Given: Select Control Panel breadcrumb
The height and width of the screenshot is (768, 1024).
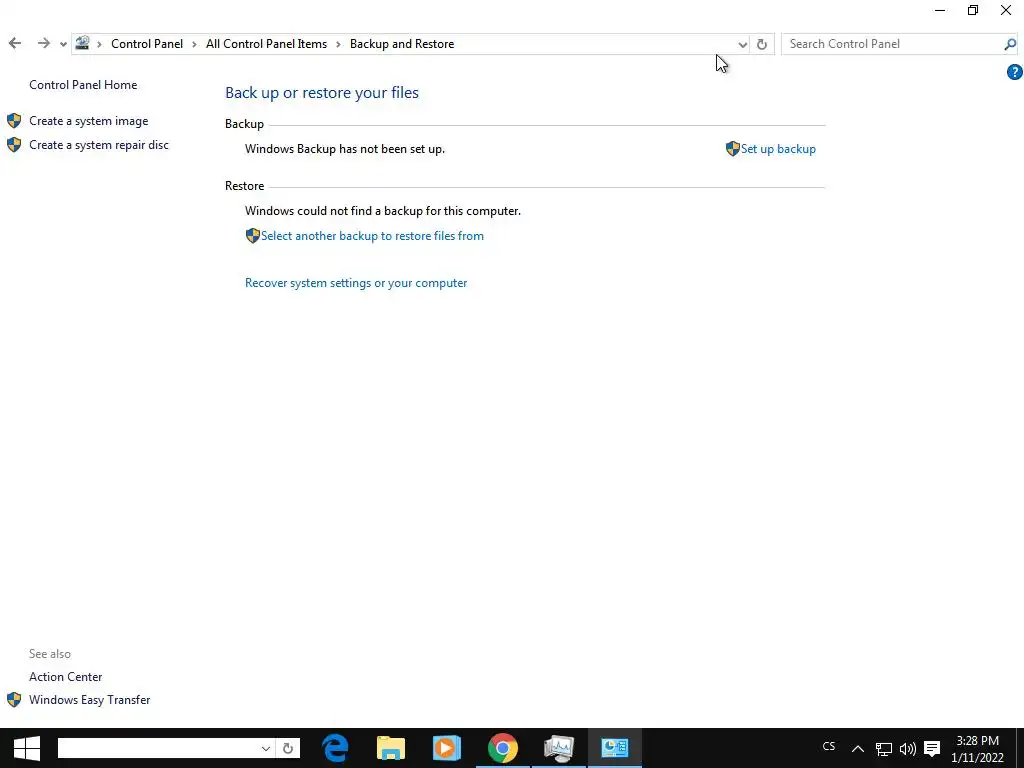Looking at the screenshot, I should (147, 44).
